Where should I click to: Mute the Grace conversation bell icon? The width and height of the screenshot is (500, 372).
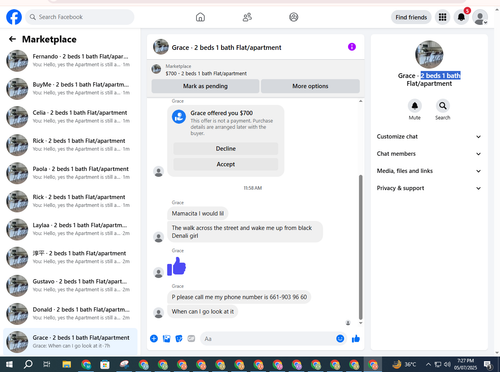click(415, 106)
